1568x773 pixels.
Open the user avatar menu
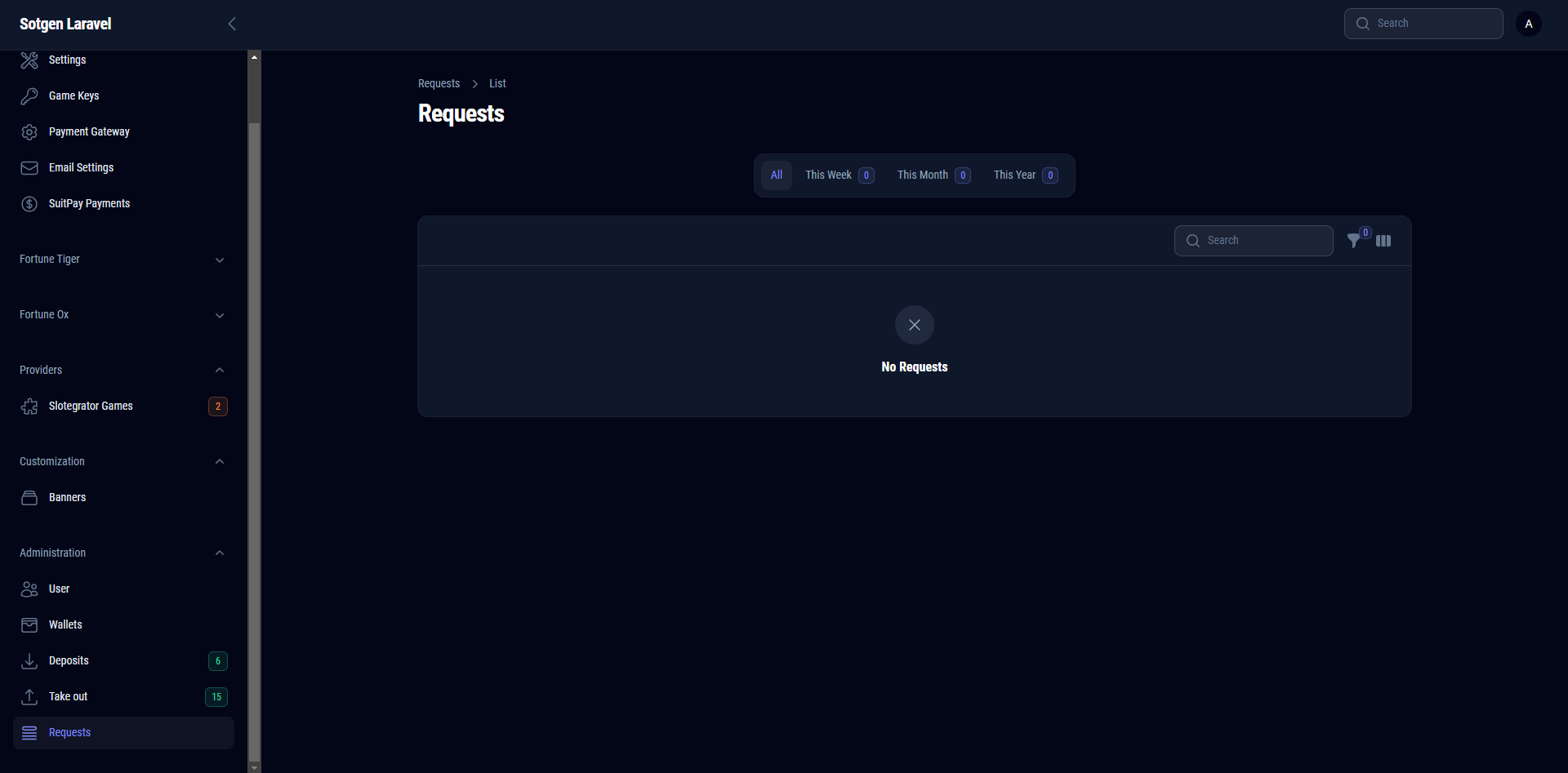click(x=1529, y=24)
